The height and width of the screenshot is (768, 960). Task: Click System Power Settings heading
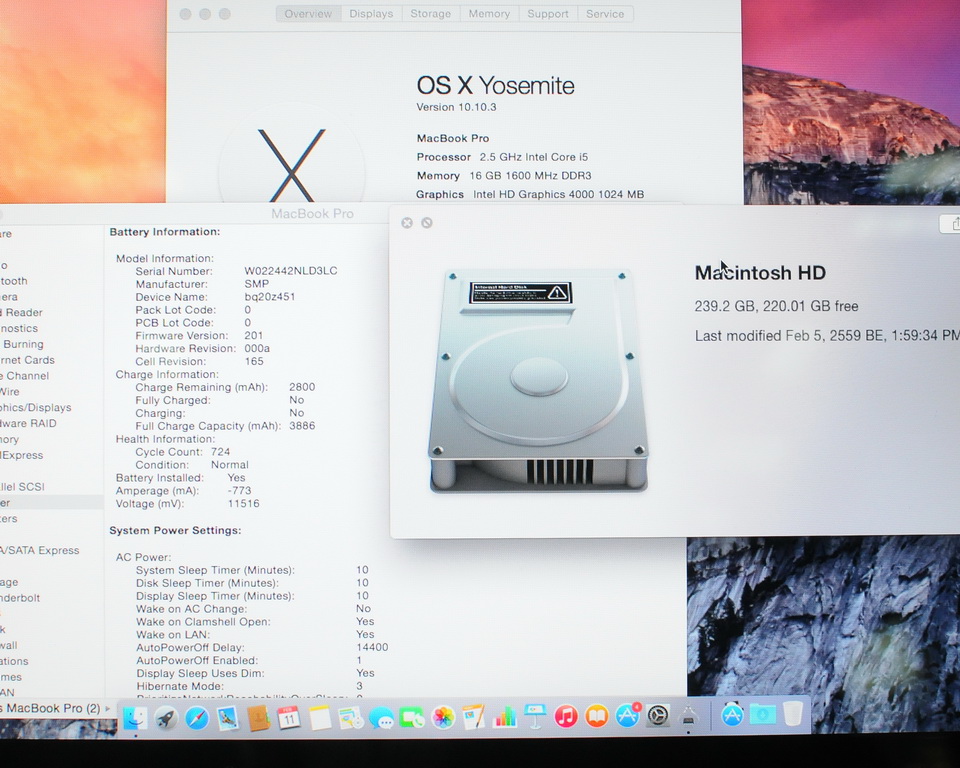(x=175, y=530)
